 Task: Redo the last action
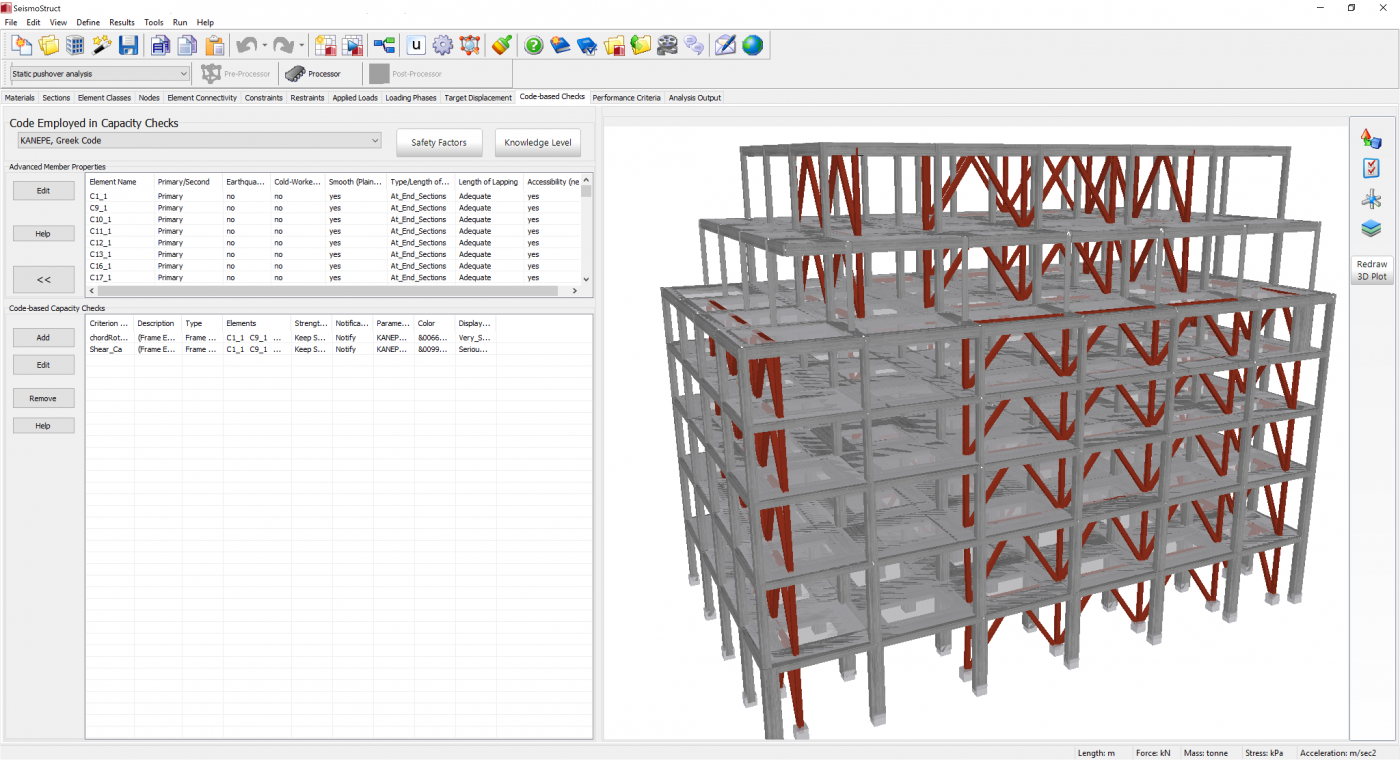pyautogui.click(x=283, y=45)
